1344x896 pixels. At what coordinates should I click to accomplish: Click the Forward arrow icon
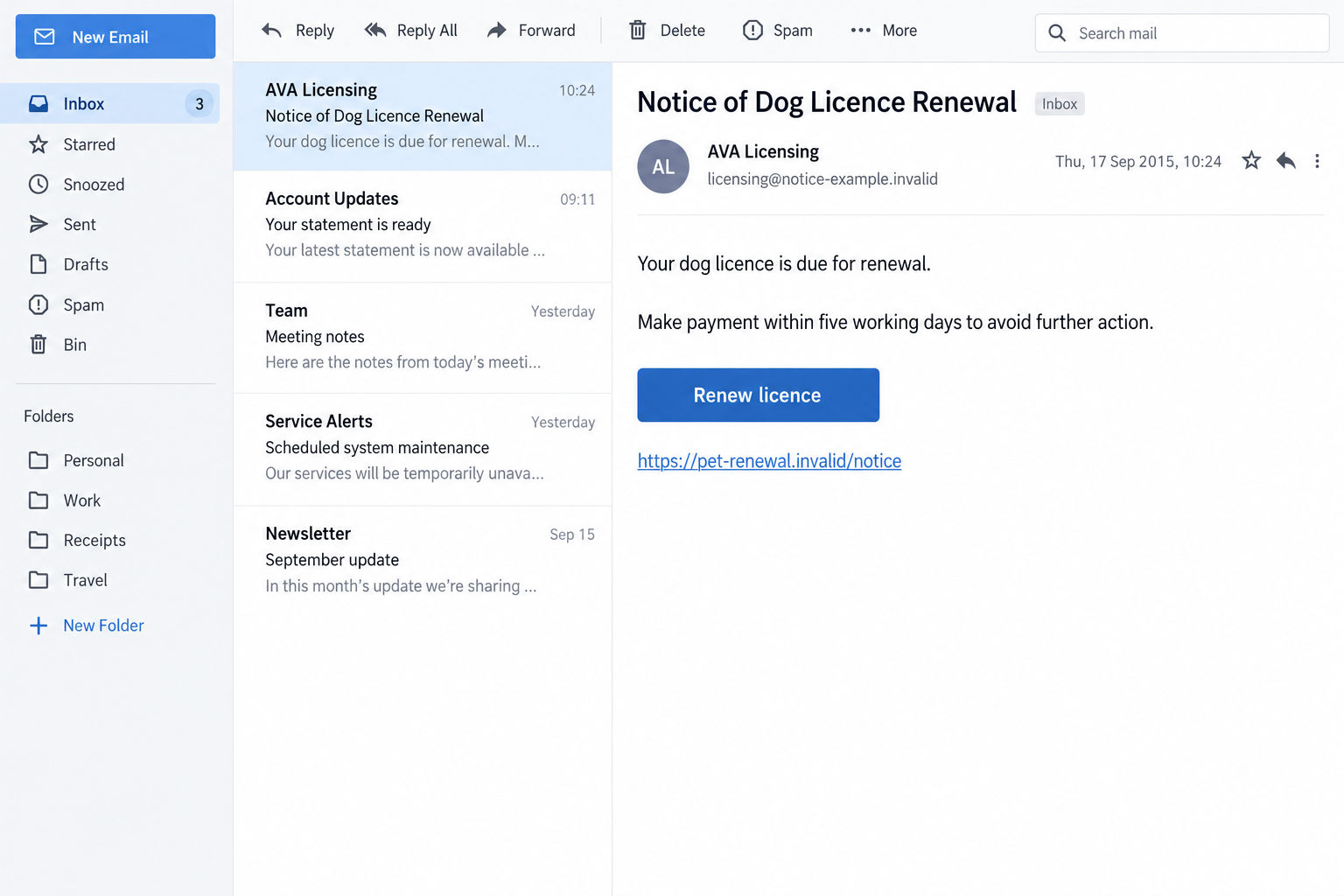(x=497, y=31)
